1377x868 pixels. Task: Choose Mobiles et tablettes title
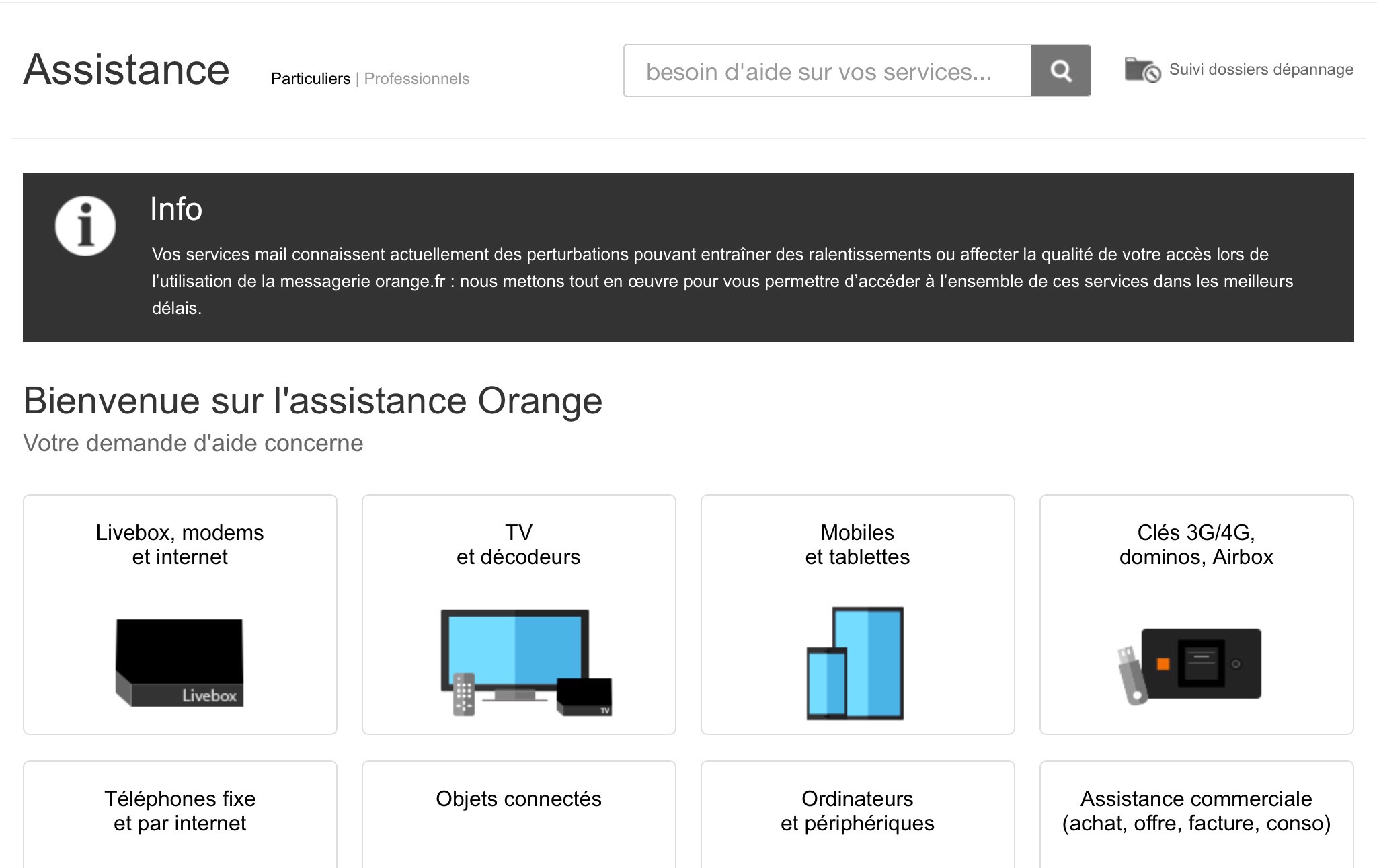[857, 545]
